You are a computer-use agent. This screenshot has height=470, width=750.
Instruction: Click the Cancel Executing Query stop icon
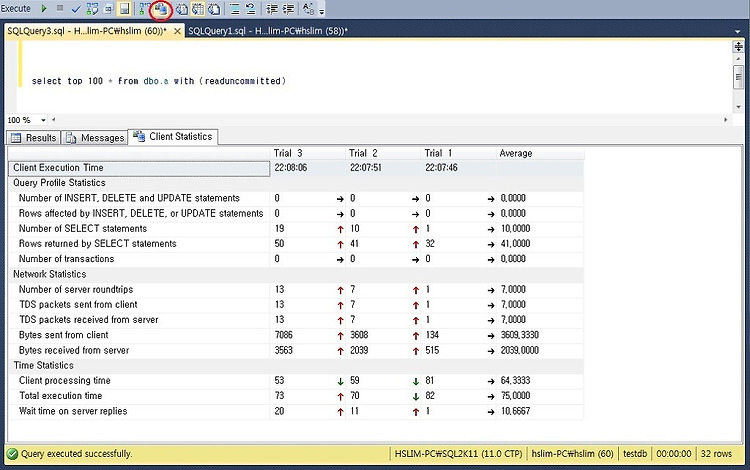60,8
